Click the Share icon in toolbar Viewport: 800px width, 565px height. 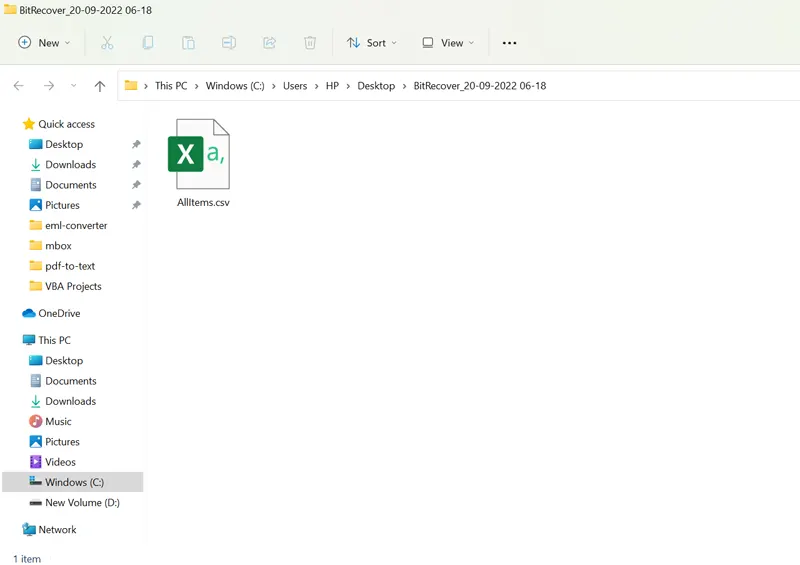(269, 43)
